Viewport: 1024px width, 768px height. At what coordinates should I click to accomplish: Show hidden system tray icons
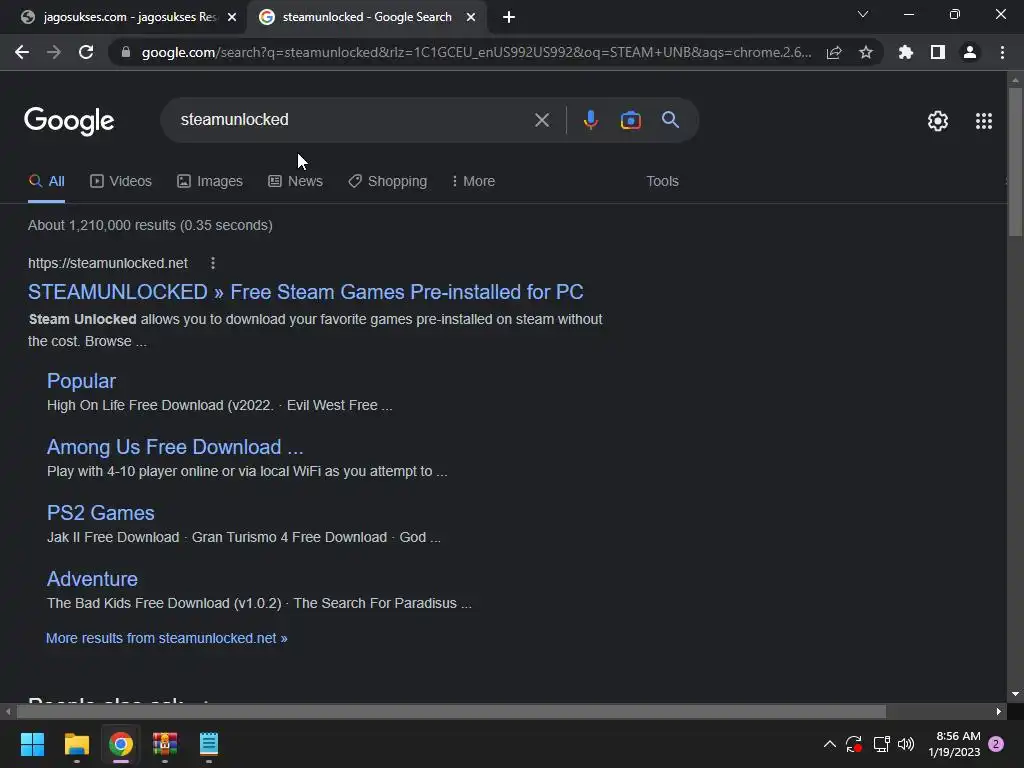point(829,744)
